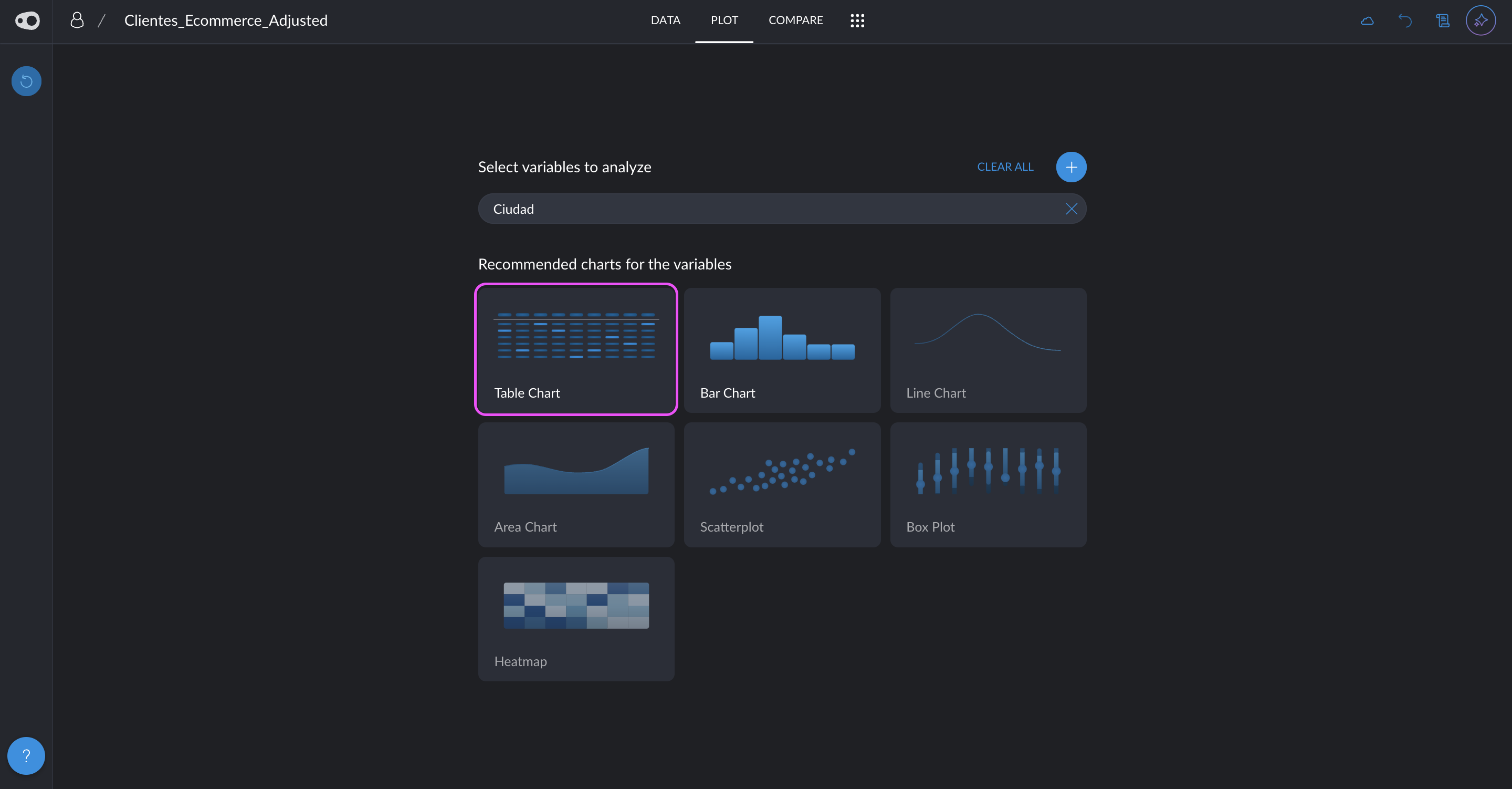Click the Ciudad variable field
Image resolution: width=1512 pixels, height=789 pixels.
coord(782,209)
